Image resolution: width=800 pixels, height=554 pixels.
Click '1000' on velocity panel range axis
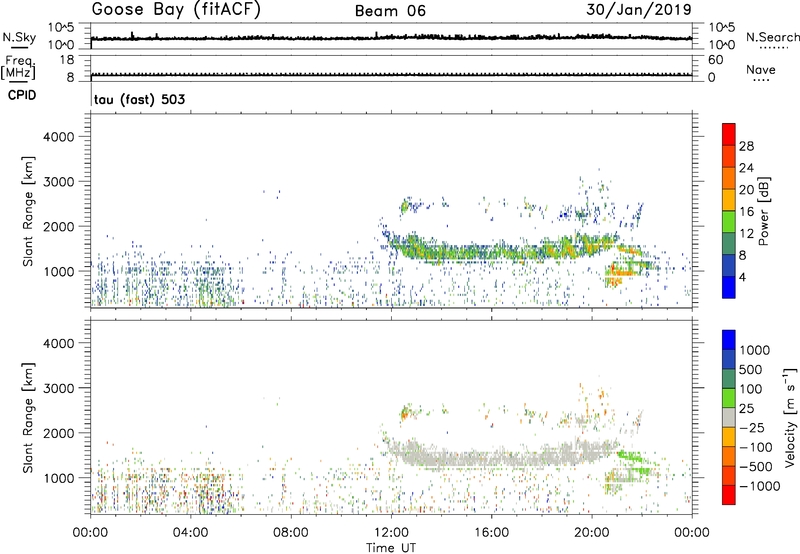tap(58, 478)
